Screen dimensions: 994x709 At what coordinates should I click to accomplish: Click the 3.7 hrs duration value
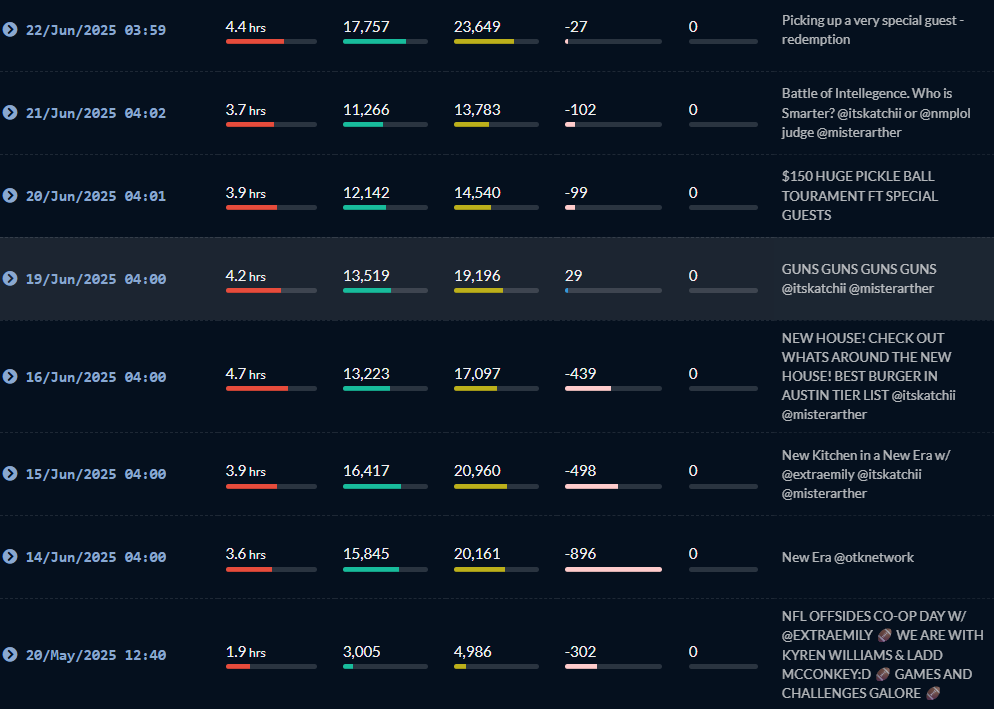tap(245, 110)
